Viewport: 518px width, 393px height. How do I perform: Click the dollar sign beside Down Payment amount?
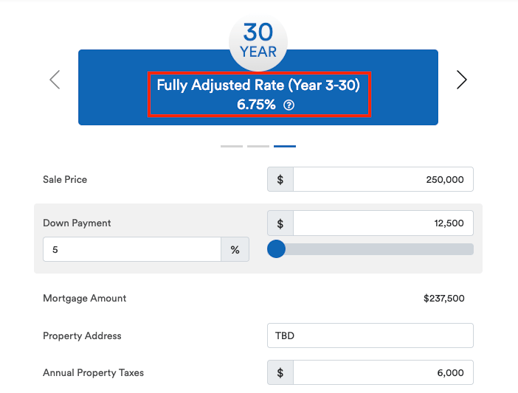coord(280,223)
